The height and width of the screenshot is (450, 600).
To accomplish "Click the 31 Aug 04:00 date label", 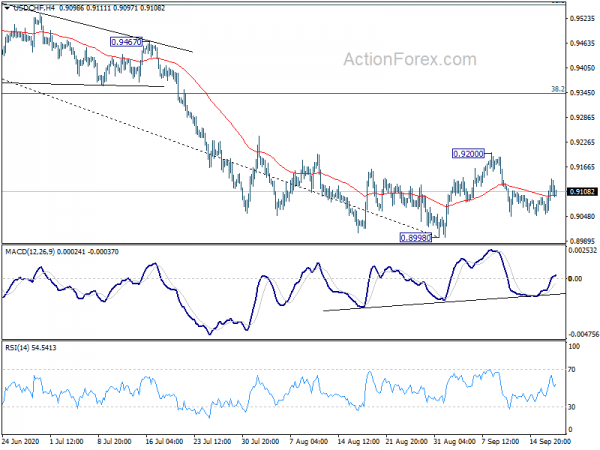I will pos(454,441).
